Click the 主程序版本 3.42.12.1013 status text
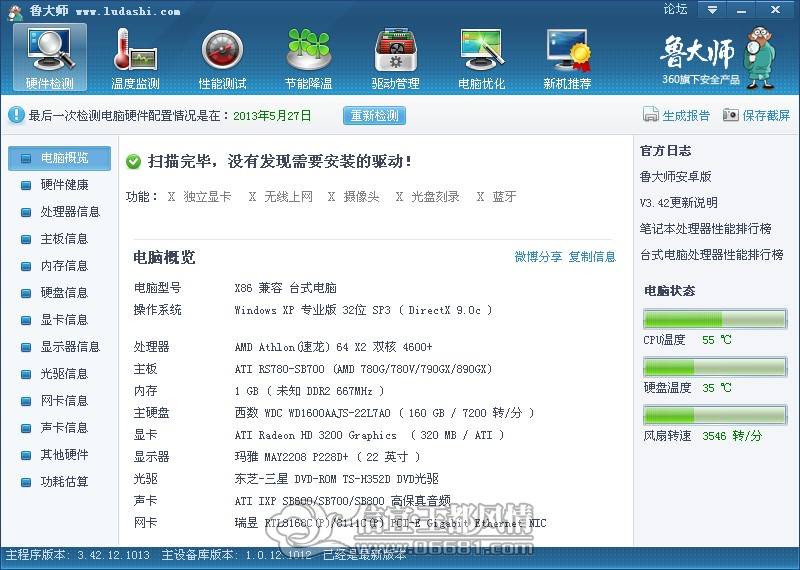 click(x=78, y=555)
